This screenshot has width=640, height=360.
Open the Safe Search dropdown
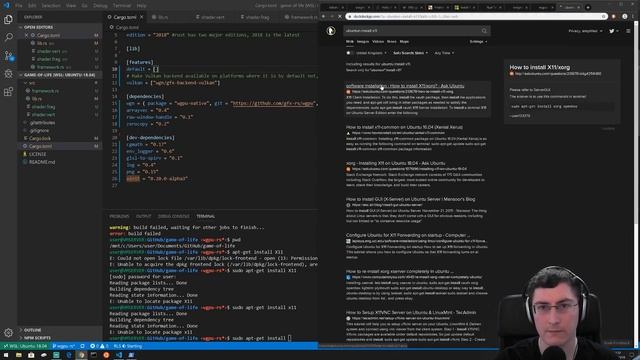click(x=411, y=53)
